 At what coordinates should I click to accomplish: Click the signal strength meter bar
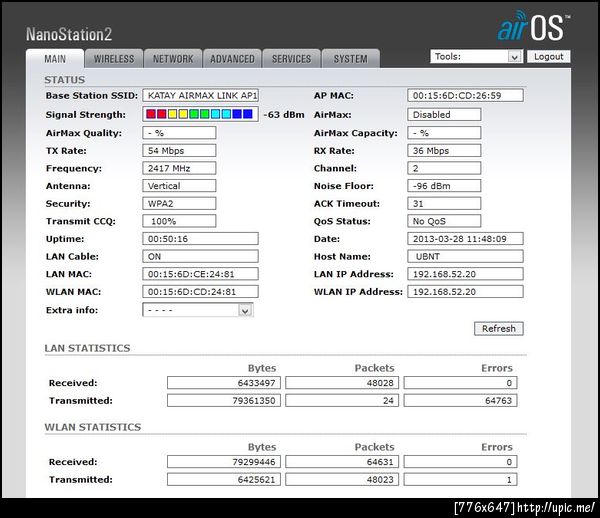[x=200, y=114]
